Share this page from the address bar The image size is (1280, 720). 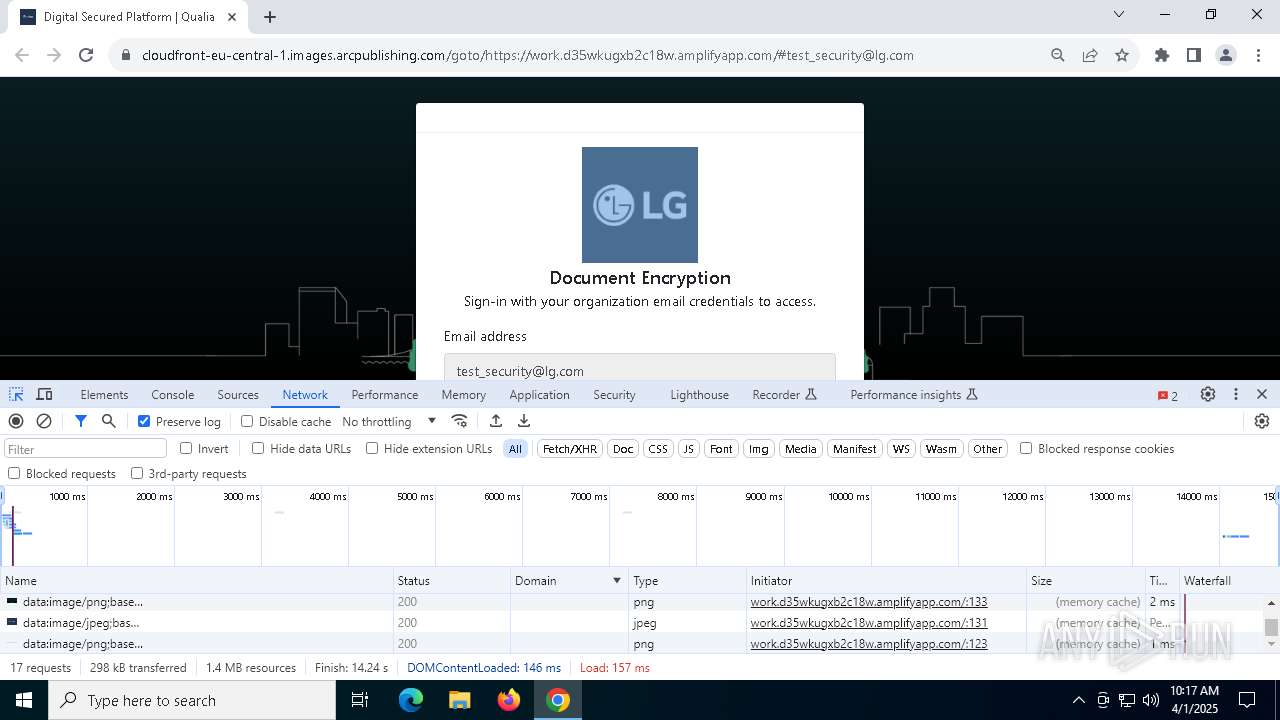coord(1090,56)
